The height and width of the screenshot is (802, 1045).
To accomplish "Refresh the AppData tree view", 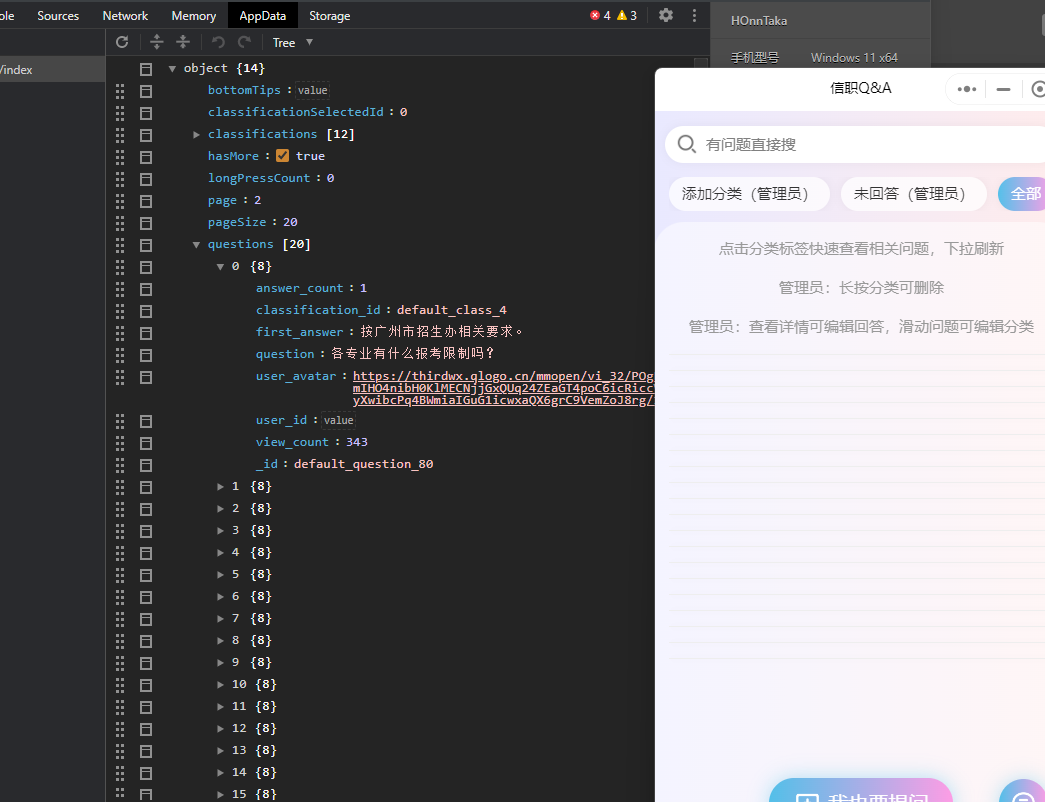I will tap(122, 42).
